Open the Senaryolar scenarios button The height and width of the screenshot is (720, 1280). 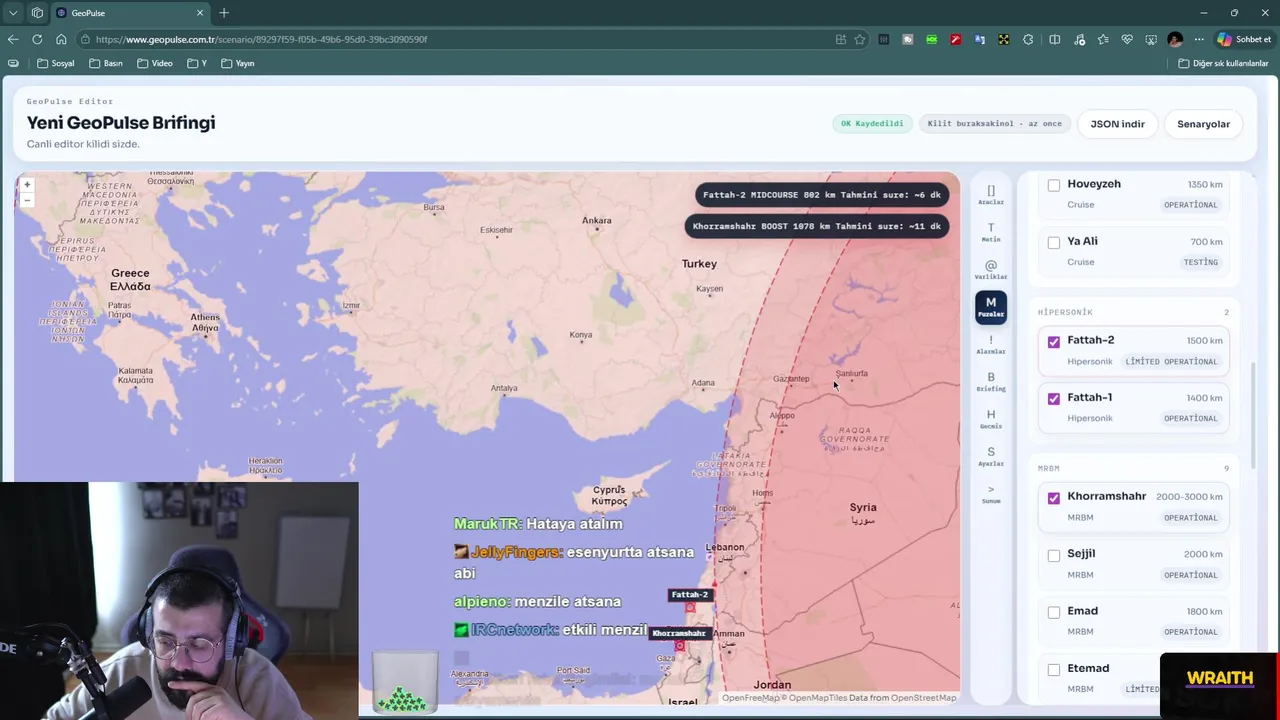[x=1203, y=124]
